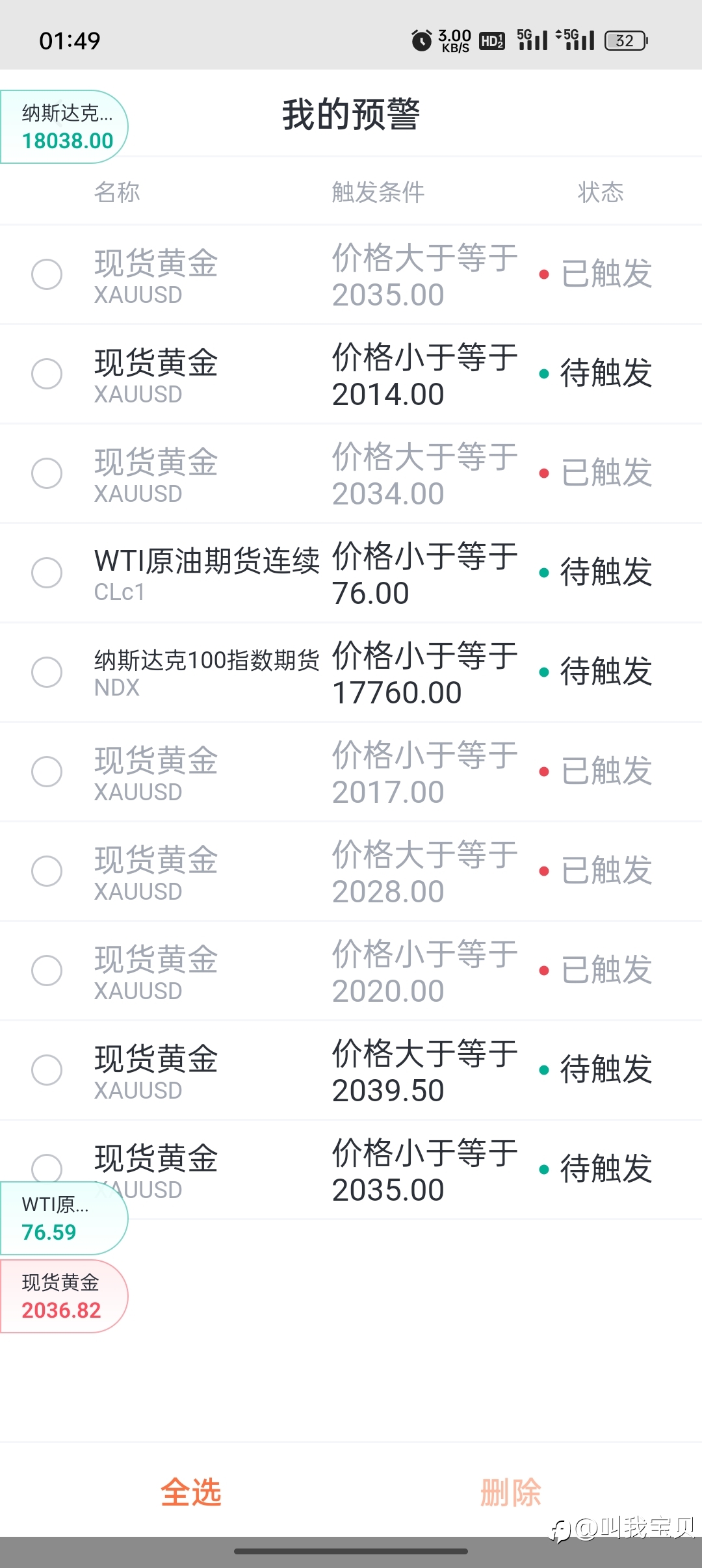Open the spot gold 2036.82 floating widget
The width and height of the screenshot is (702, 1568).
point(64,1296)
